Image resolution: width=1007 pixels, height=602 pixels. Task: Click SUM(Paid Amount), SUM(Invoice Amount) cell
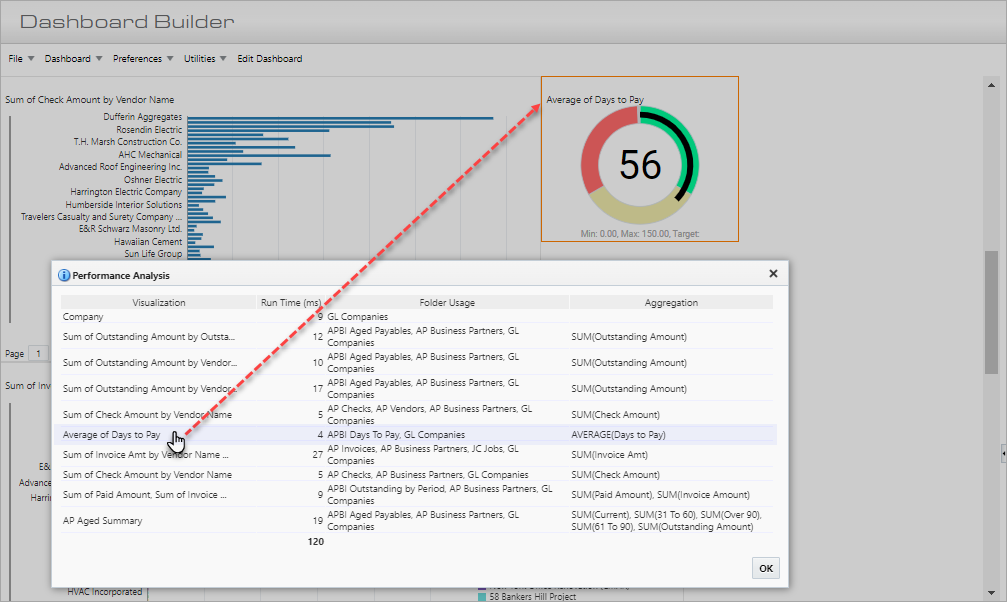coord(660,495)
